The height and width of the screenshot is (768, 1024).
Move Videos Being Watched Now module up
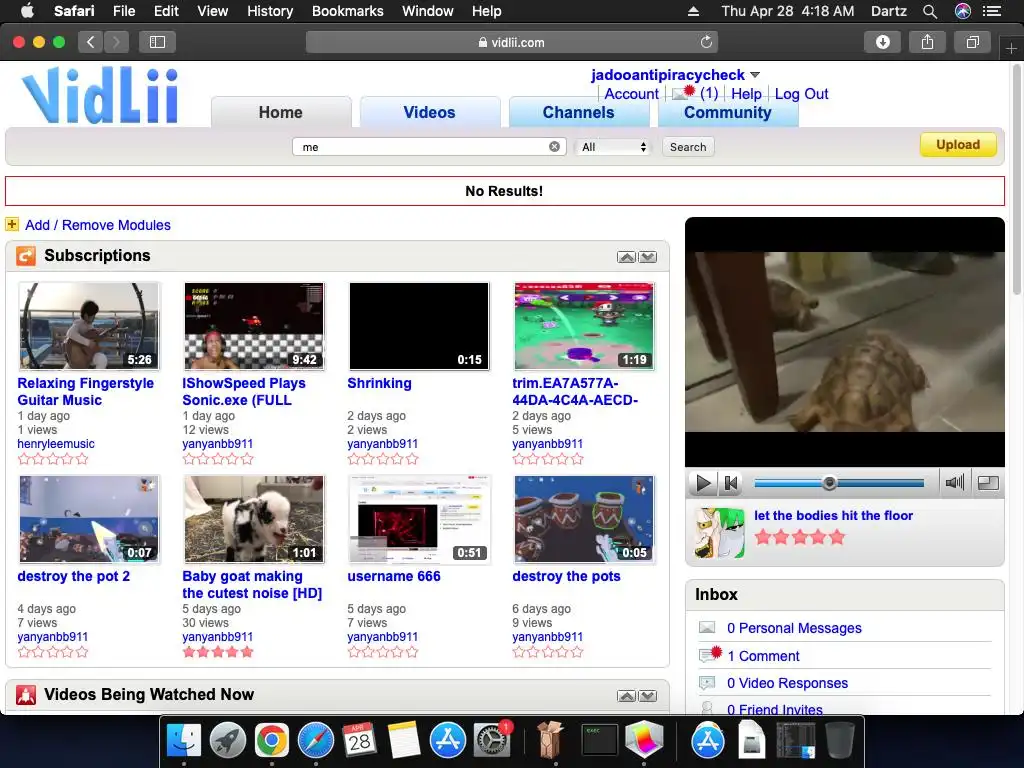click(626, 696)
